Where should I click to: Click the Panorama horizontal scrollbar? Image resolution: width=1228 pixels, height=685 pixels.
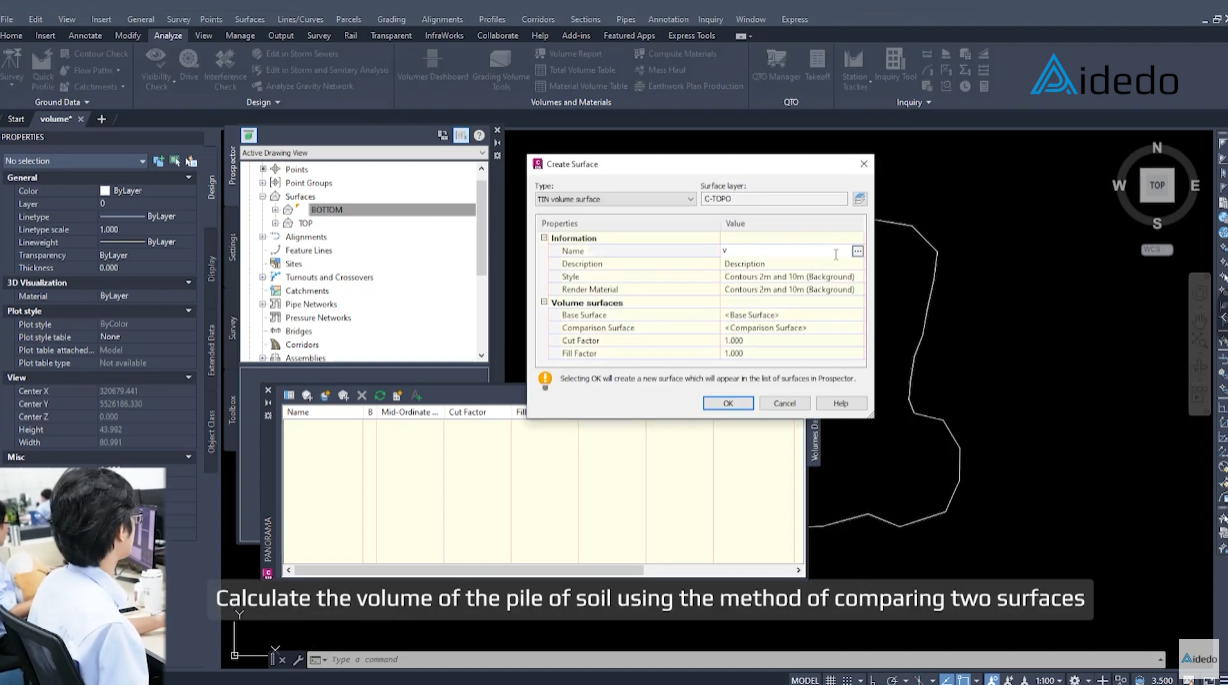pos(544,570)
